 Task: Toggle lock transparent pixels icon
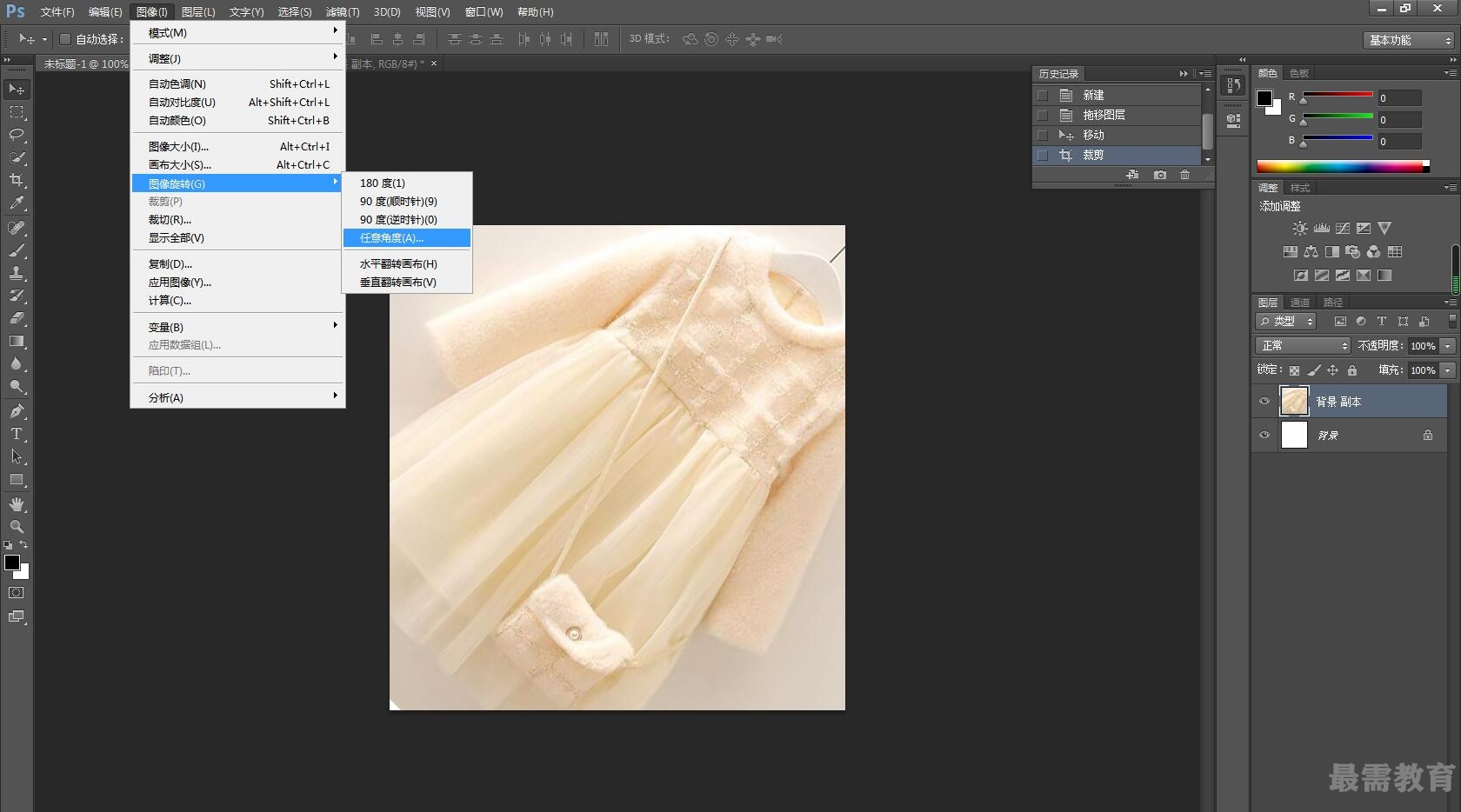click(x=1295, y=370)
